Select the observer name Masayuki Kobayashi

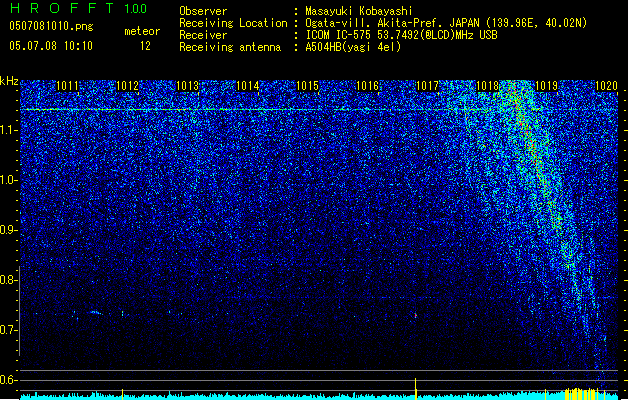pyautogui.click(x=359, y=11)
